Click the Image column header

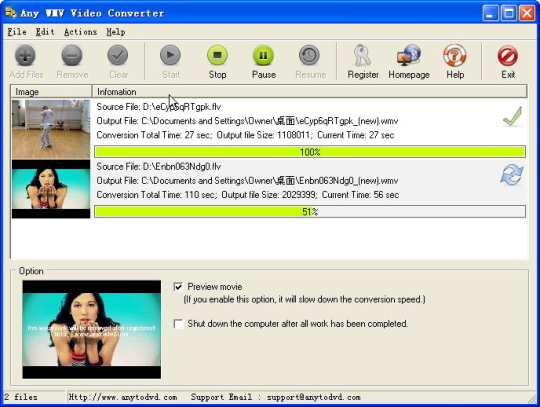coord(51,92)
